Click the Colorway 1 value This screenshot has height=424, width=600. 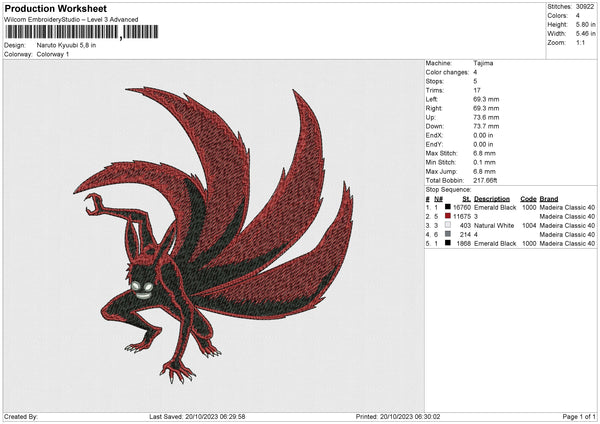53,54
